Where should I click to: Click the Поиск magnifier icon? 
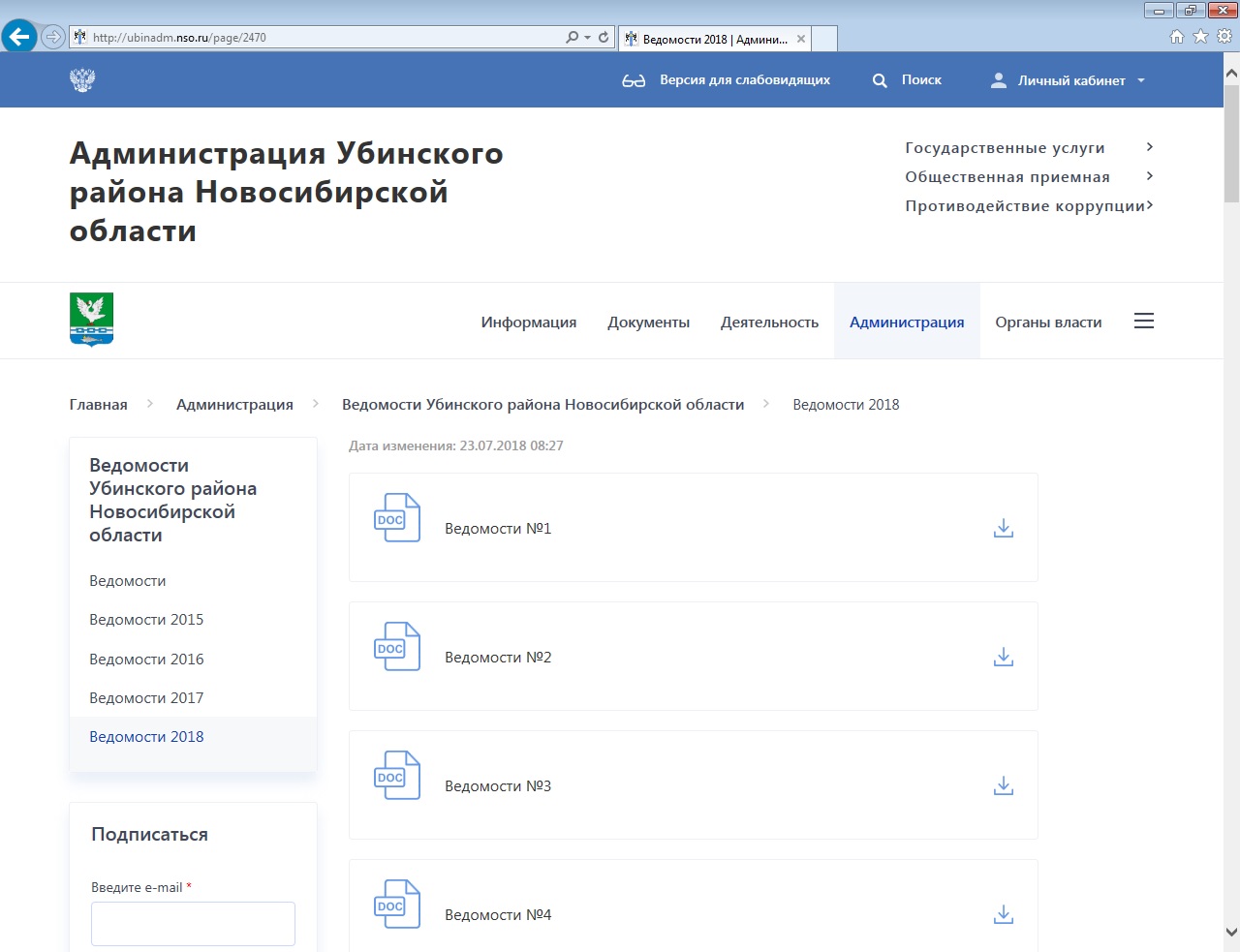click(x=880, y=80)
